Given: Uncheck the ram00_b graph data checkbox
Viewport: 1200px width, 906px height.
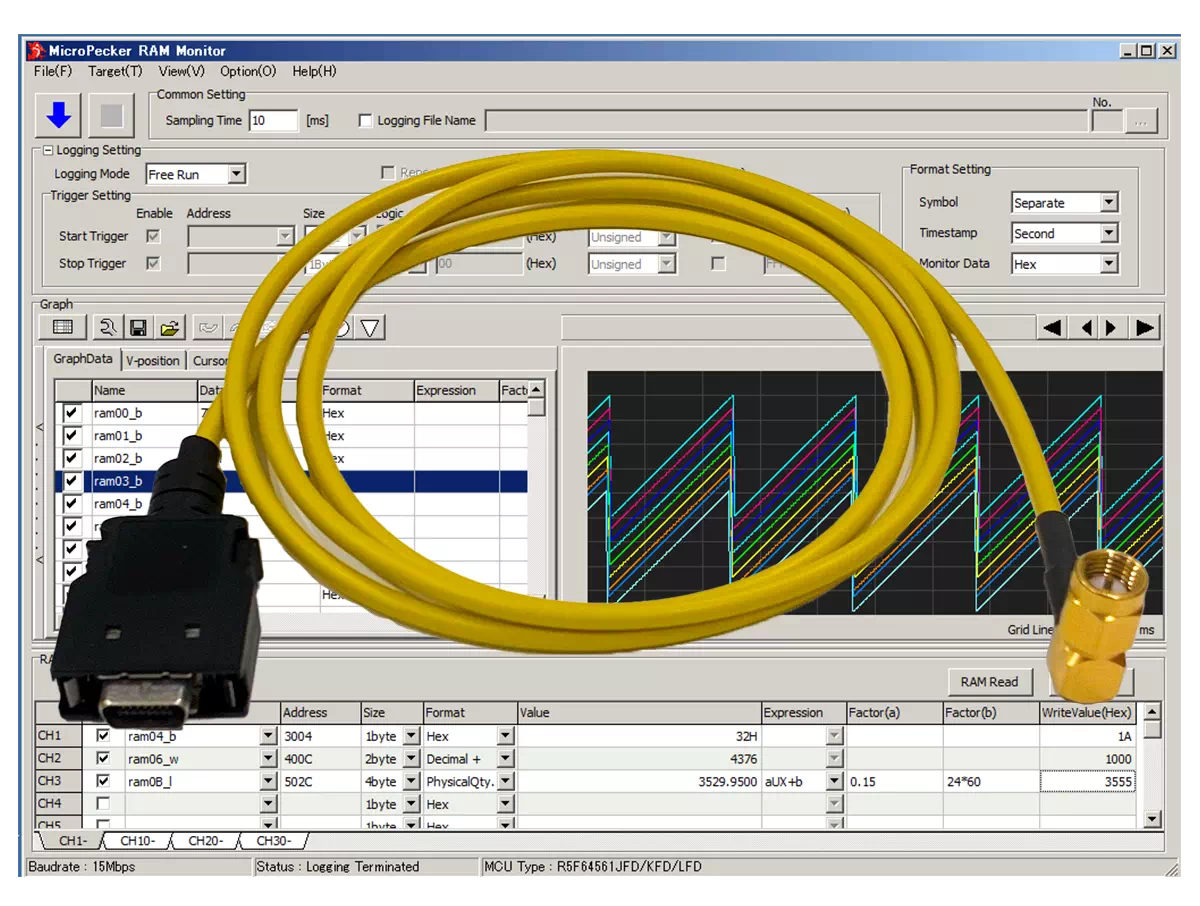Looking at the screenshot, I should tap(71, 413).
